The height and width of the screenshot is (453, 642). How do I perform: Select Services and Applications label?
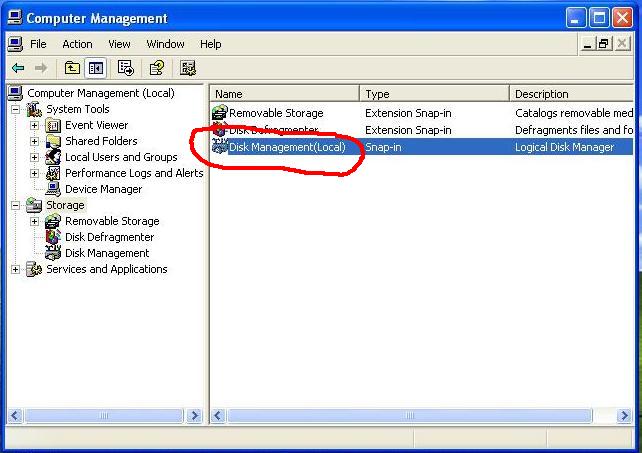click(106, 269)
